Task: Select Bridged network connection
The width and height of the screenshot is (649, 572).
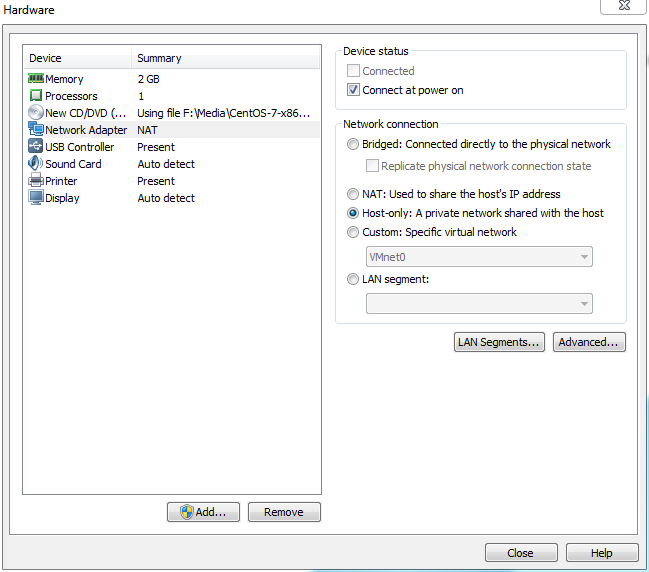Action: (x=353, y=144)
